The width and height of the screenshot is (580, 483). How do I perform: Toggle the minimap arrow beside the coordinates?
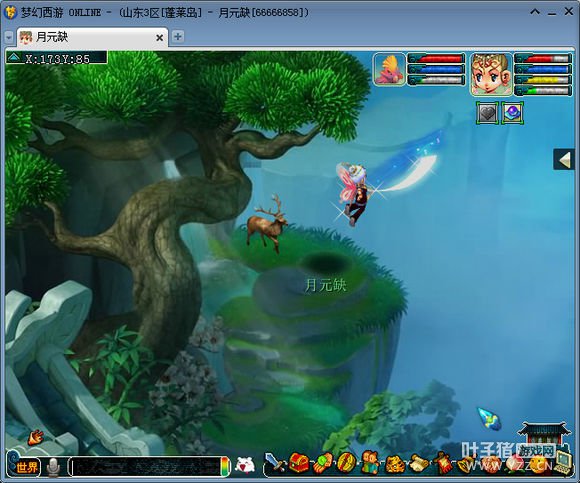pyautogui.click(x=14, y=57)
